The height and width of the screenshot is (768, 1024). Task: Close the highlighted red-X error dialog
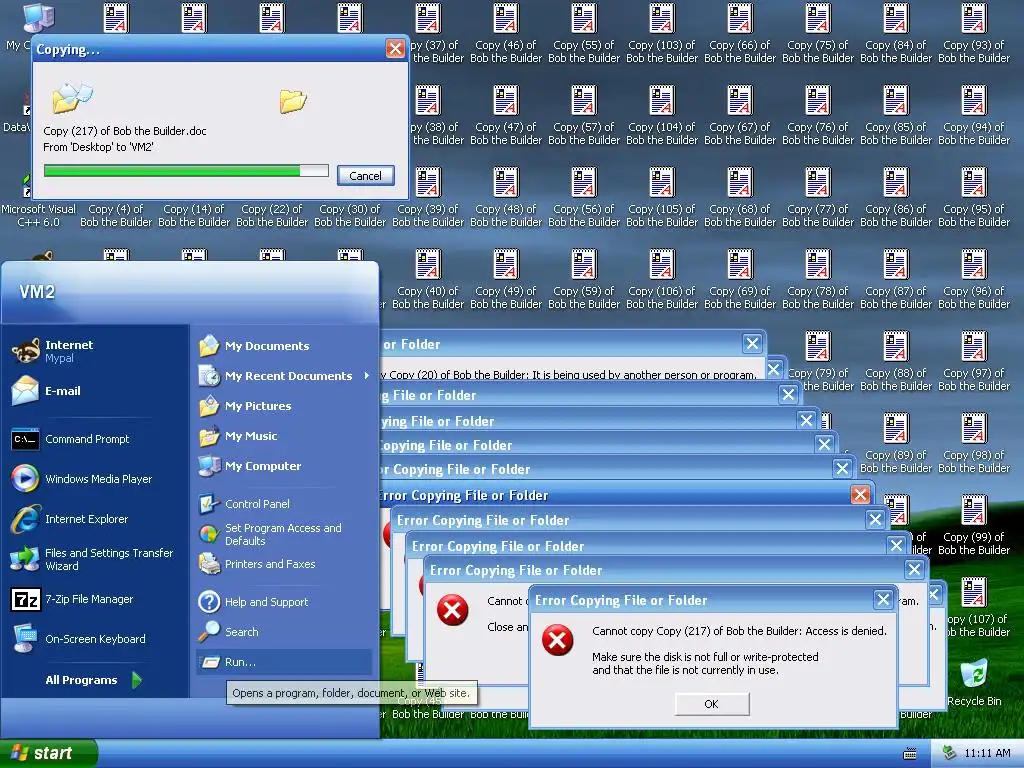click(860, 494)
